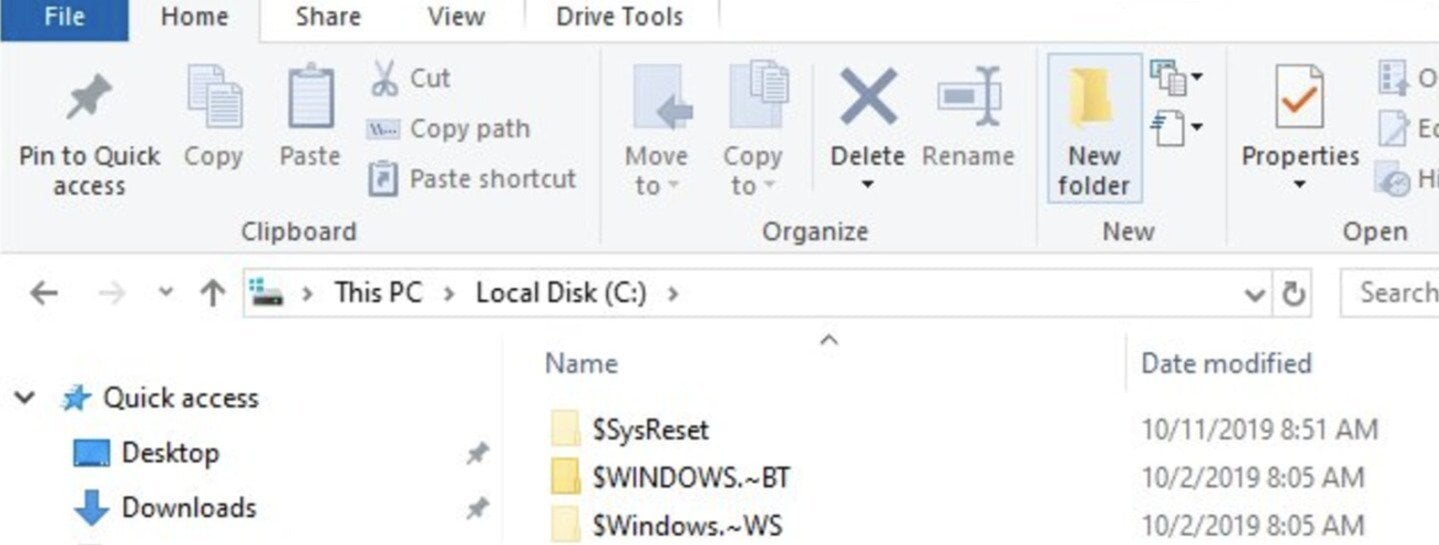Switch to the View ribbon tab

(457, 17)
